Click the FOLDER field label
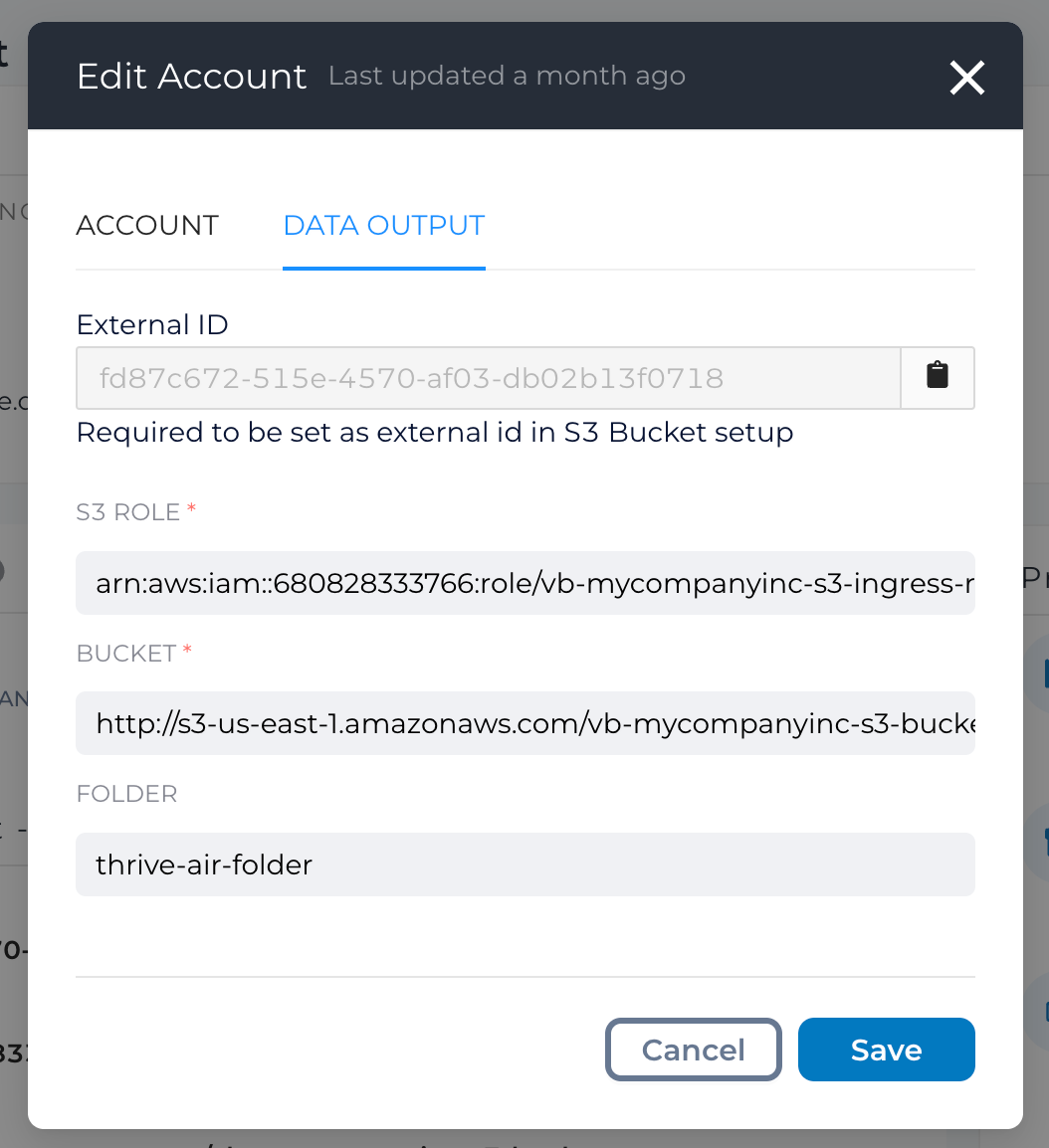This screenshot has width=1049, height=1148. point(126,794)
